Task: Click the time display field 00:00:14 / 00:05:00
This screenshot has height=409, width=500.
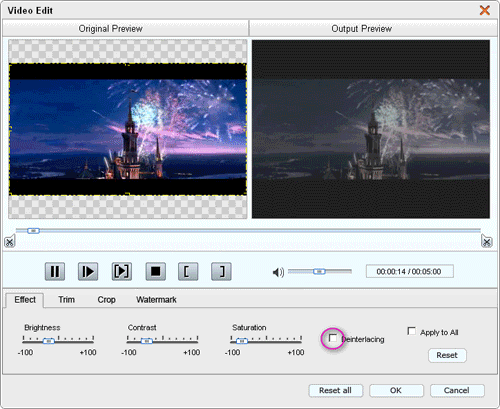Action: [410, 272]
